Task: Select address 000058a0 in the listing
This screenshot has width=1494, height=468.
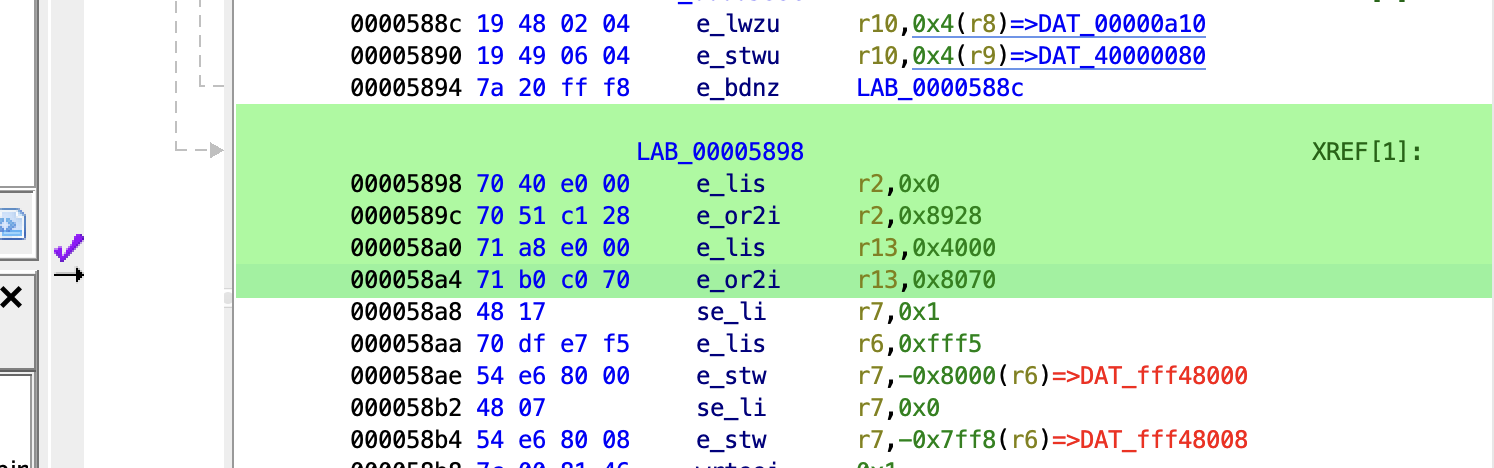Action: (x=407, y=248)
